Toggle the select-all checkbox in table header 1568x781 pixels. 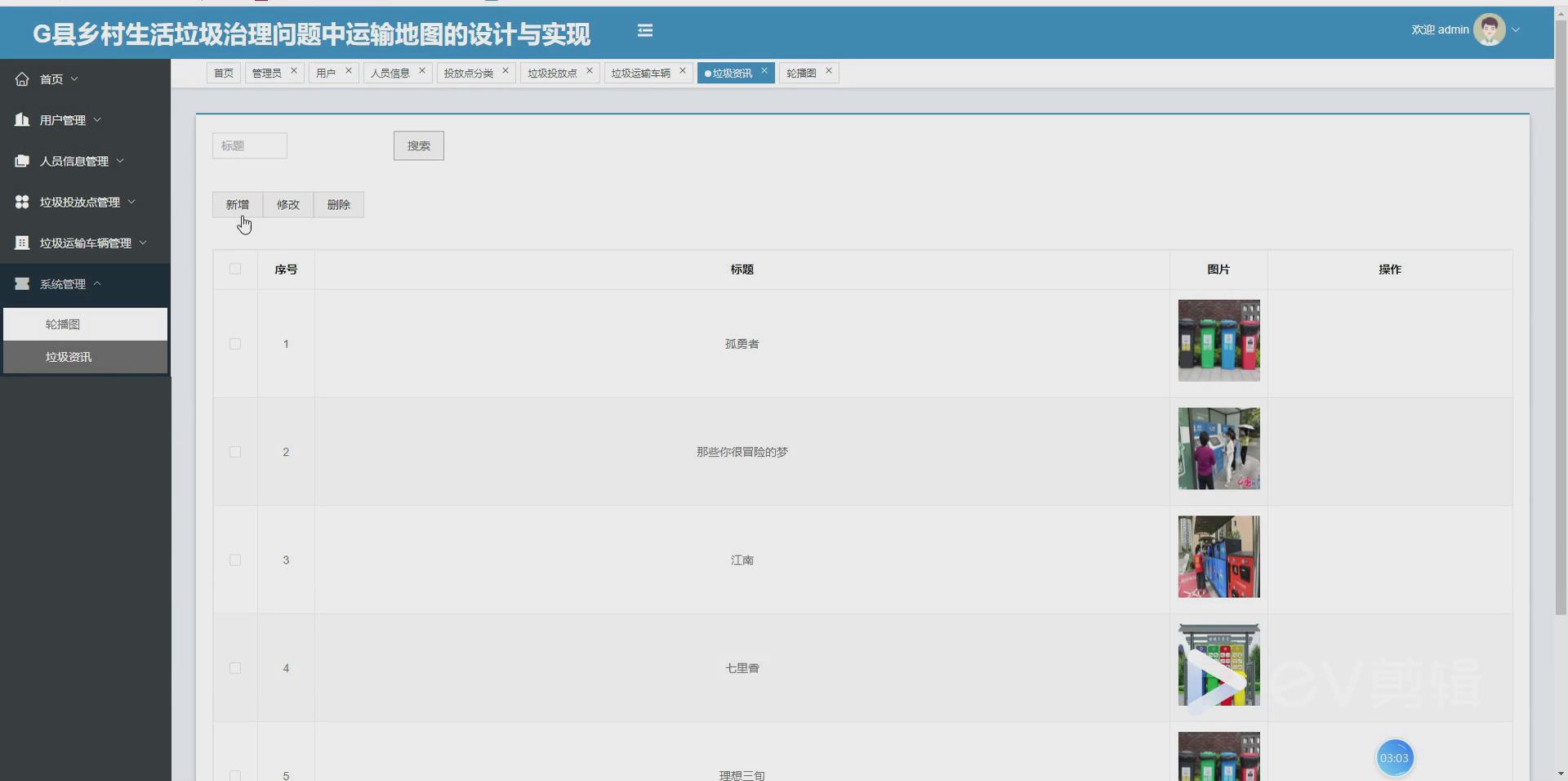[234, 270]
